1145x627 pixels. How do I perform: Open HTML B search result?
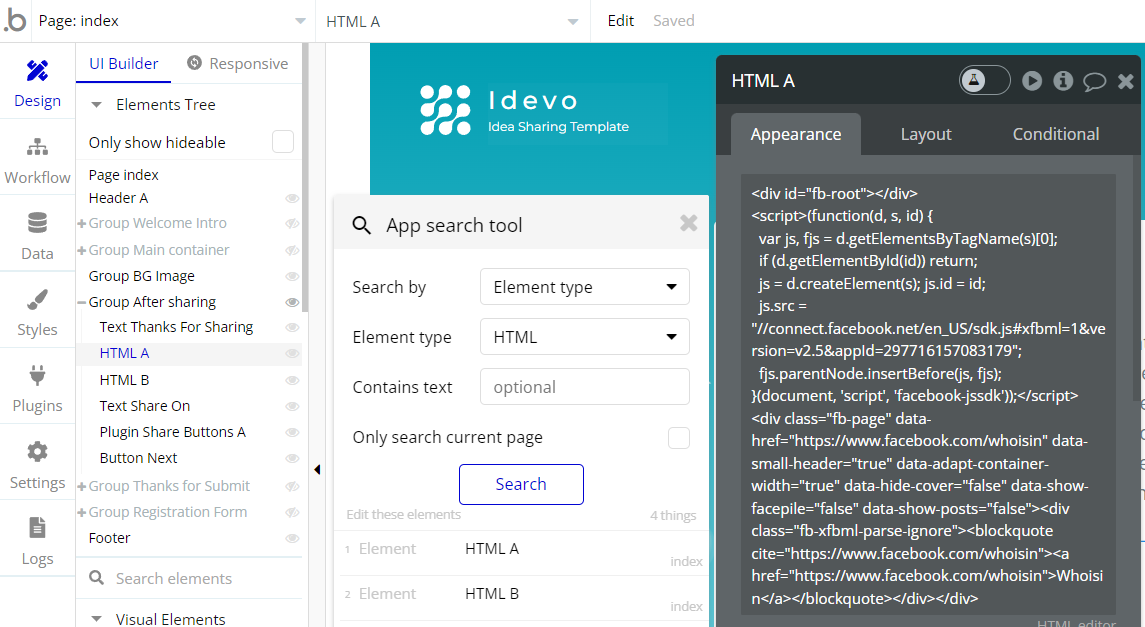tap(521, 598)
